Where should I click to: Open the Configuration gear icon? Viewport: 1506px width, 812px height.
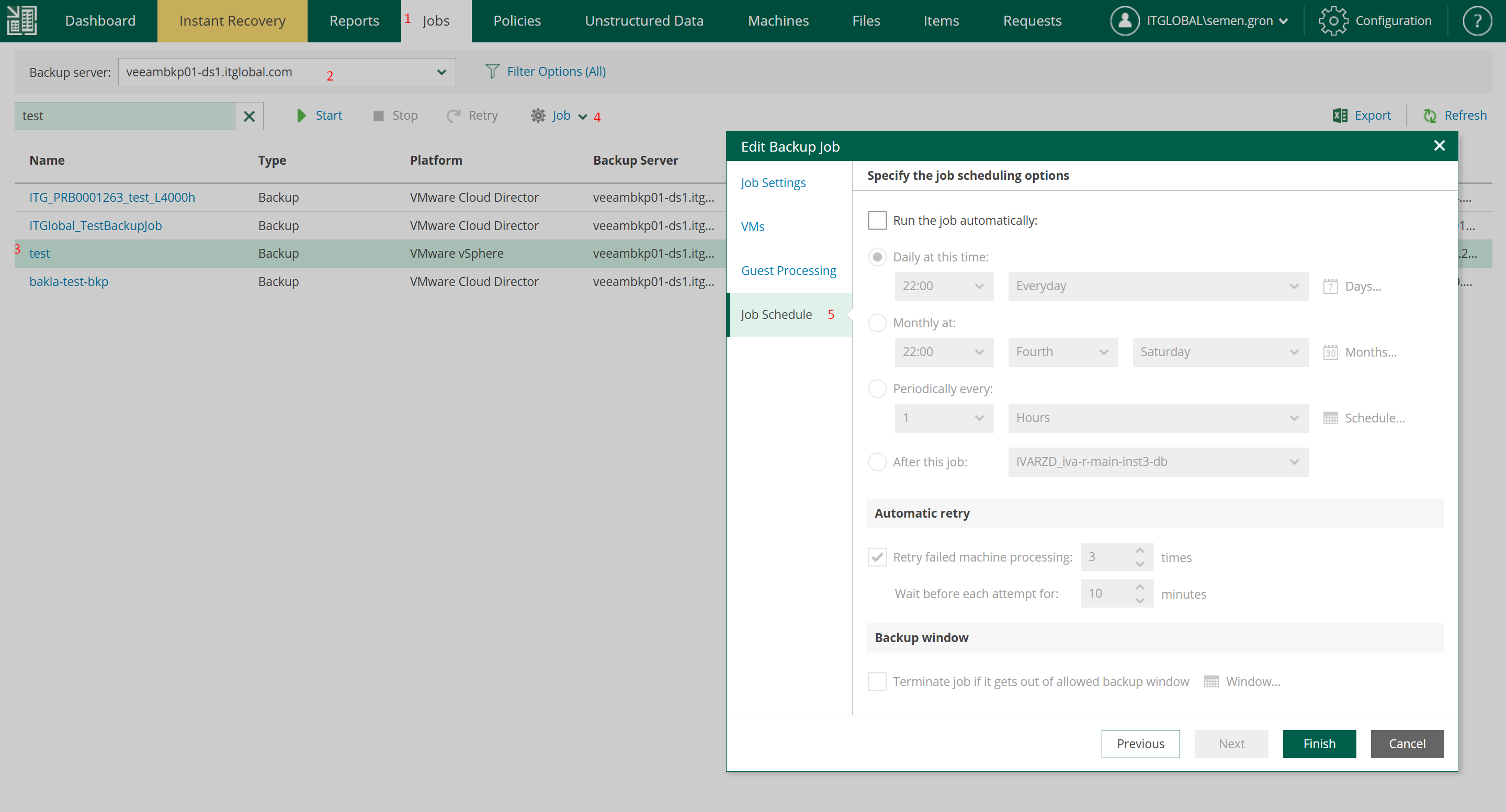coord(1332,21)
